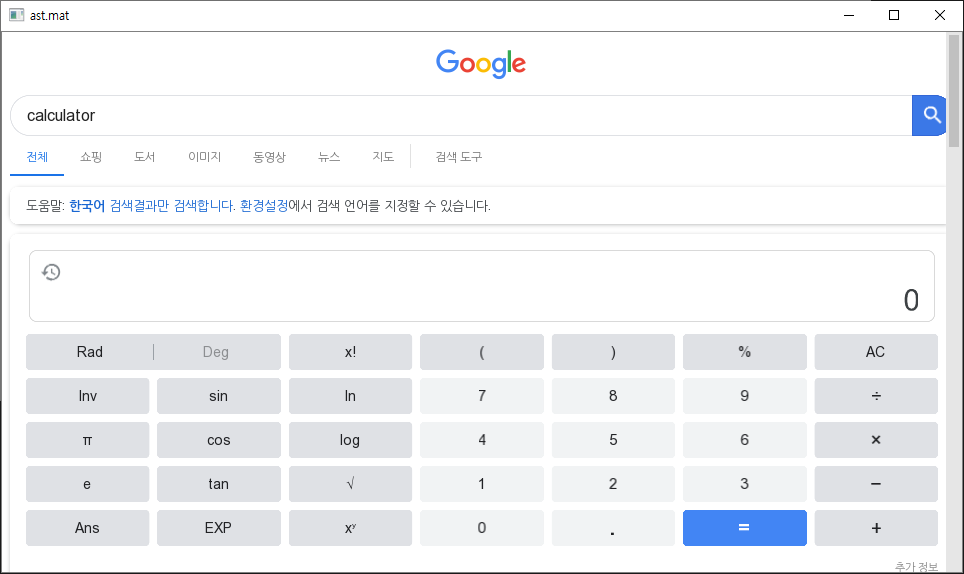The image size is (964, 574).
Task: Open the calculator history icon
Action: click(51, 272)
